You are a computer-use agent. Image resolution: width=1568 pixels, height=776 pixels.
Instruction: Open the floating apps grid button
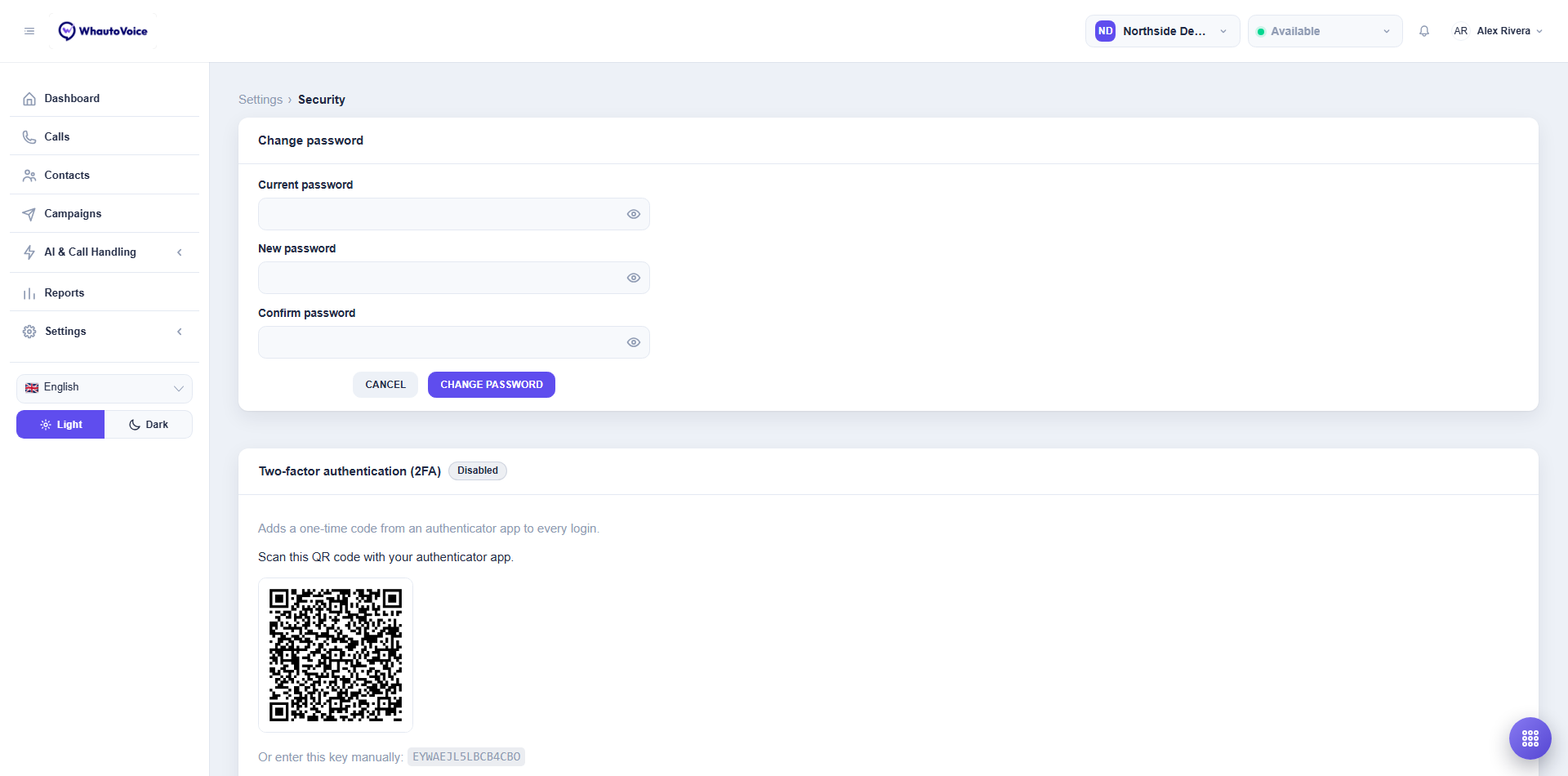pyautogui.click(x=1530, y=738)
